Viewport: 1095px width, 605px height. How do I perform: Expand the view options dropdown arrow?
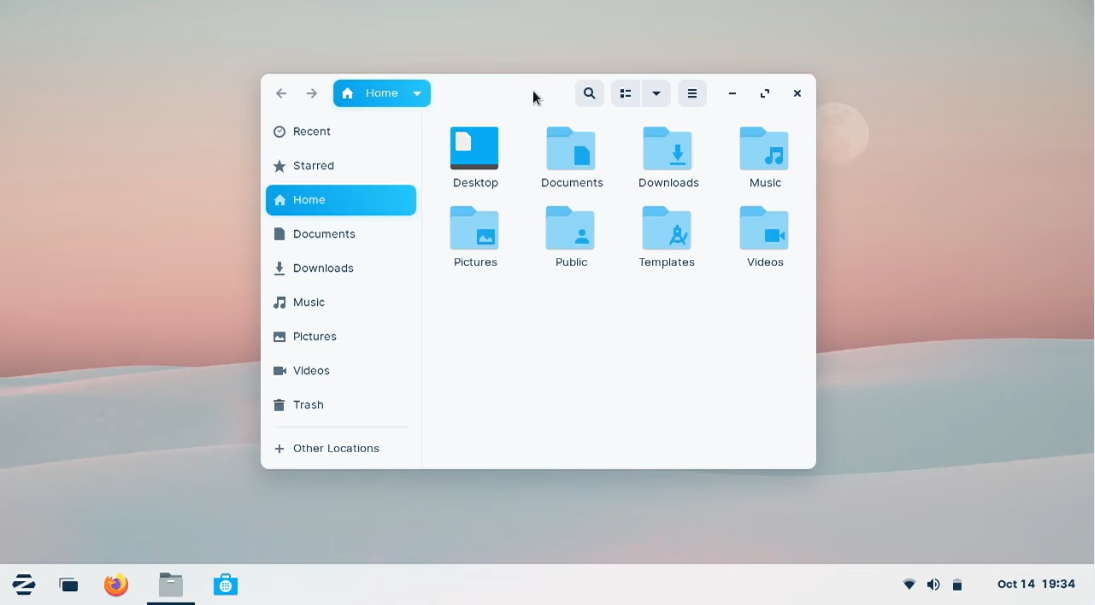coord(656,93)
